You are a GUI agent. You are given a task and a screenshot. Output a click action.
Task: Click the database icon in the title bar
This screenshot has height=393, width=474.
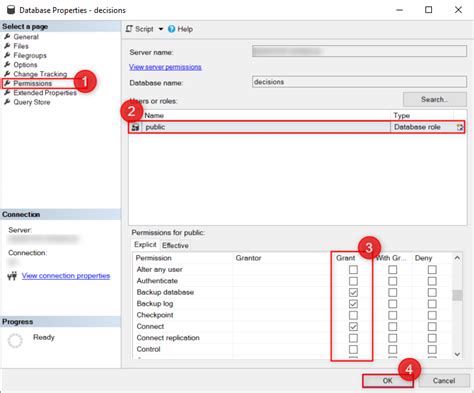click(11, 10)
